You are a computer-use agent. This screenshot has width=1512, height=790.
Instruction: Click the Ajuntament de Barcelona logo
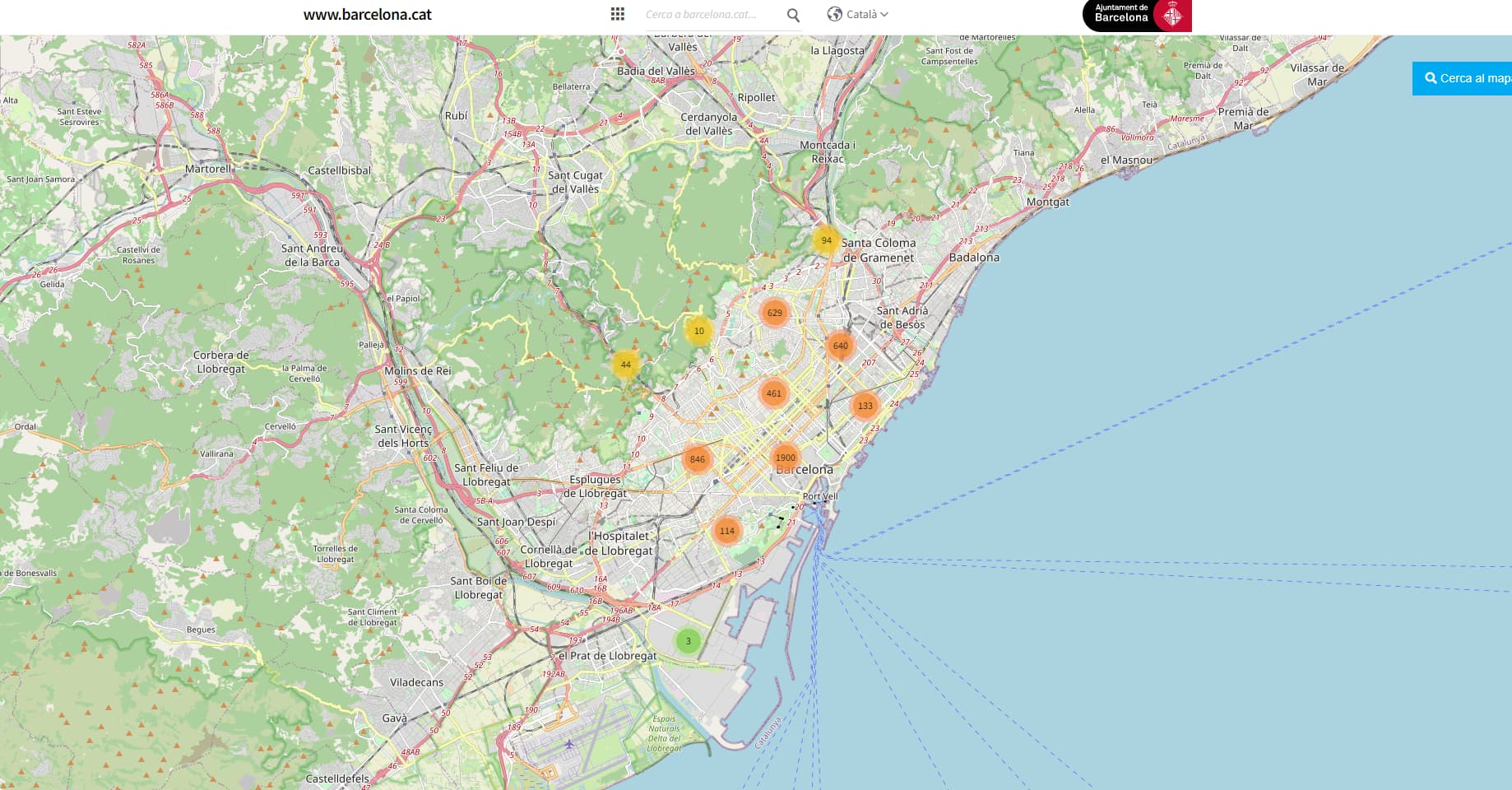coord(1136,16)
